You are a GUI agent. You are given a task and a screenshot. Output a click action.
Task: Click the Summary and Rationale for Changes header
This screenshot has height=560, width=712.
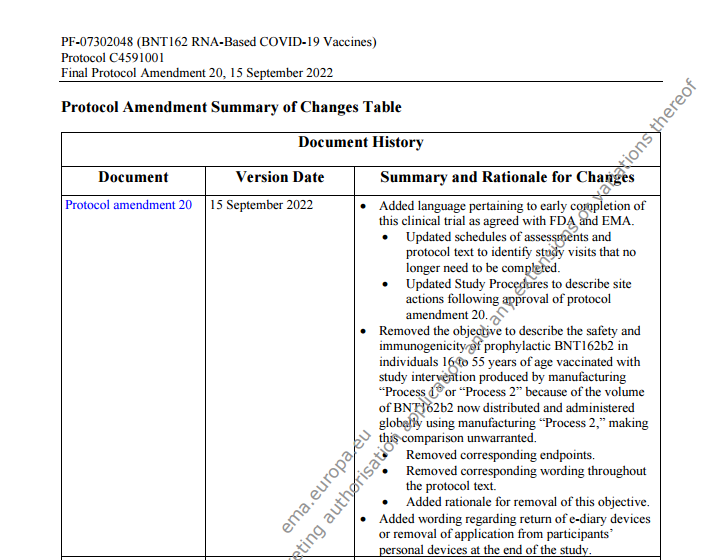[x=507, y=177]
